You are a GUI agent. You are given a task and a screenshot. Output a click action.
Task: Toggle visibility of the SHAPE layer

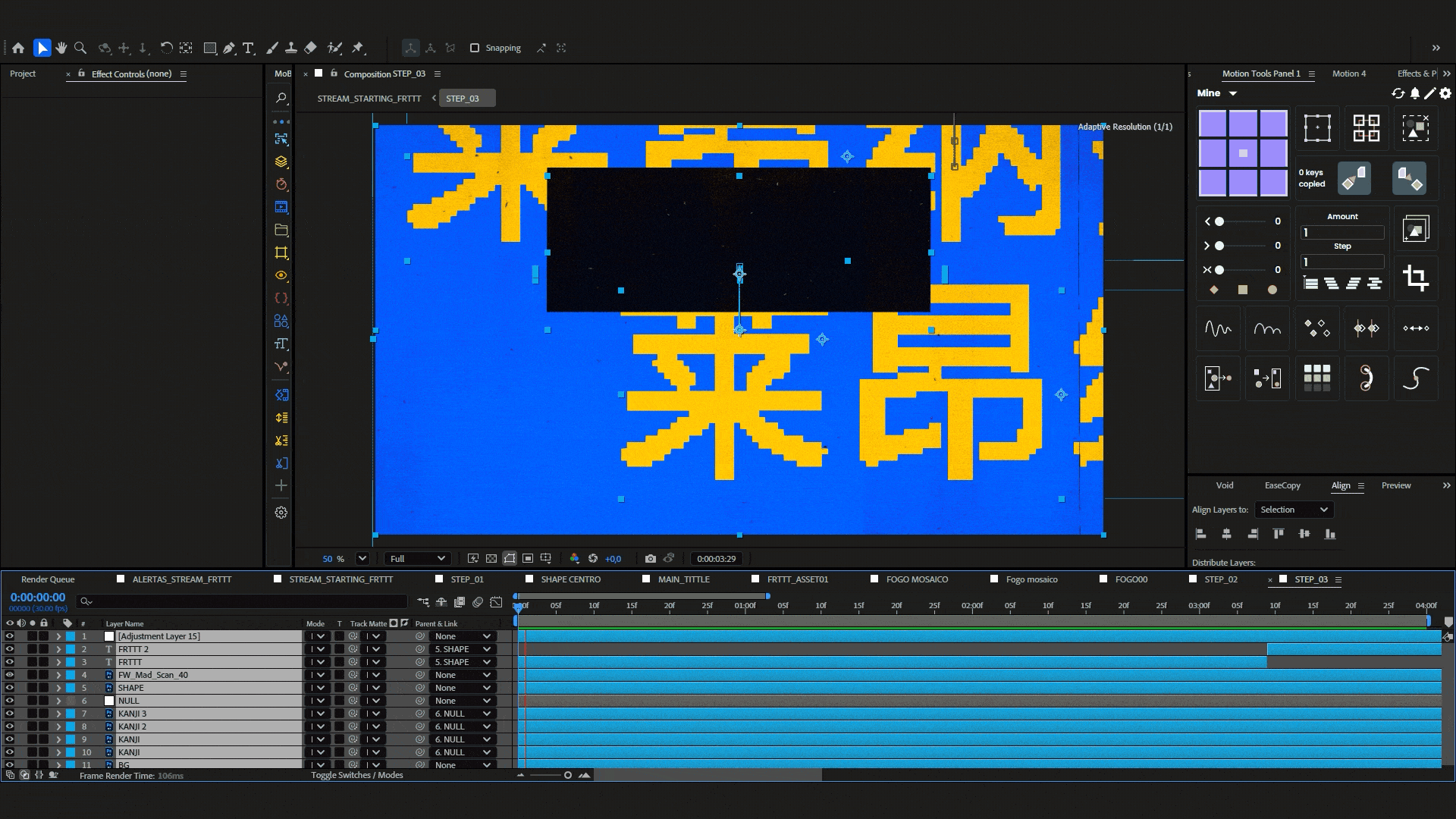9,688
